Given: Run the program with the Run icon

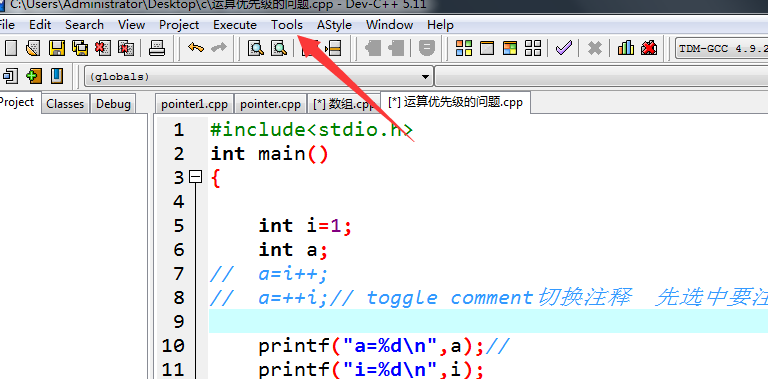Looking at the screenshot, I should click(x=487, y=48).
